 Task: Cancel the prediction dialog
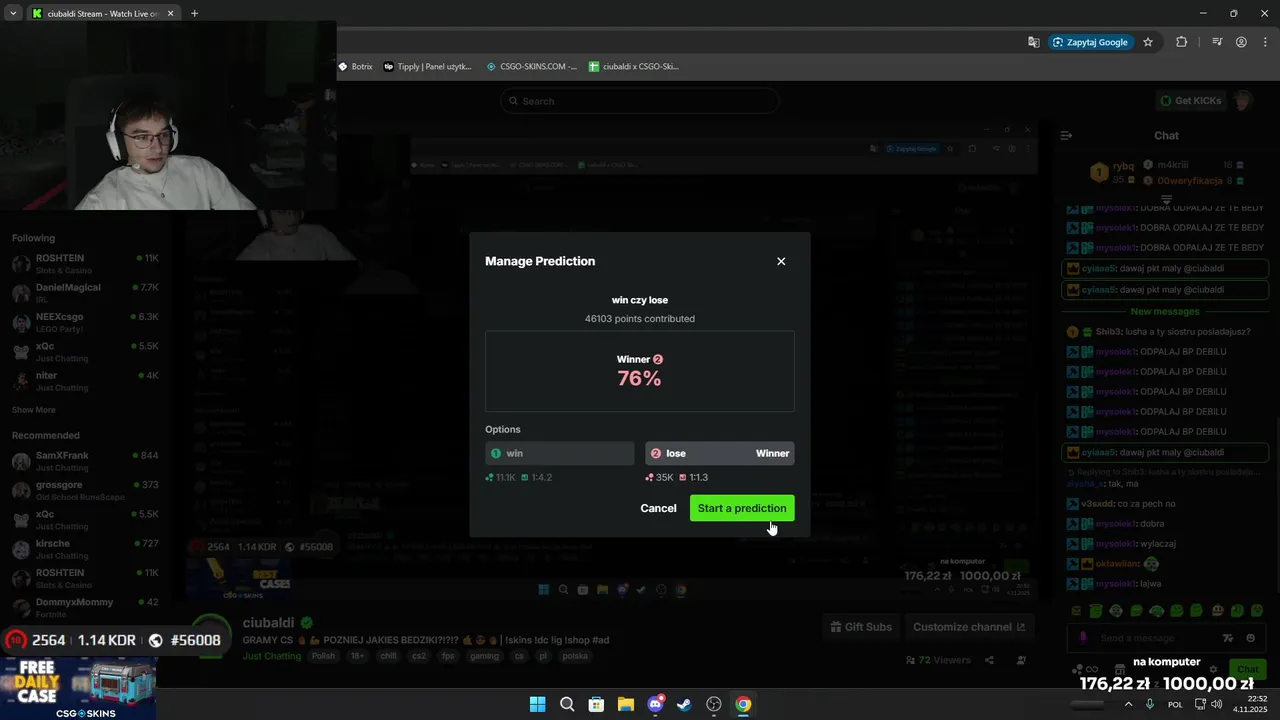(x=658, y=508)
